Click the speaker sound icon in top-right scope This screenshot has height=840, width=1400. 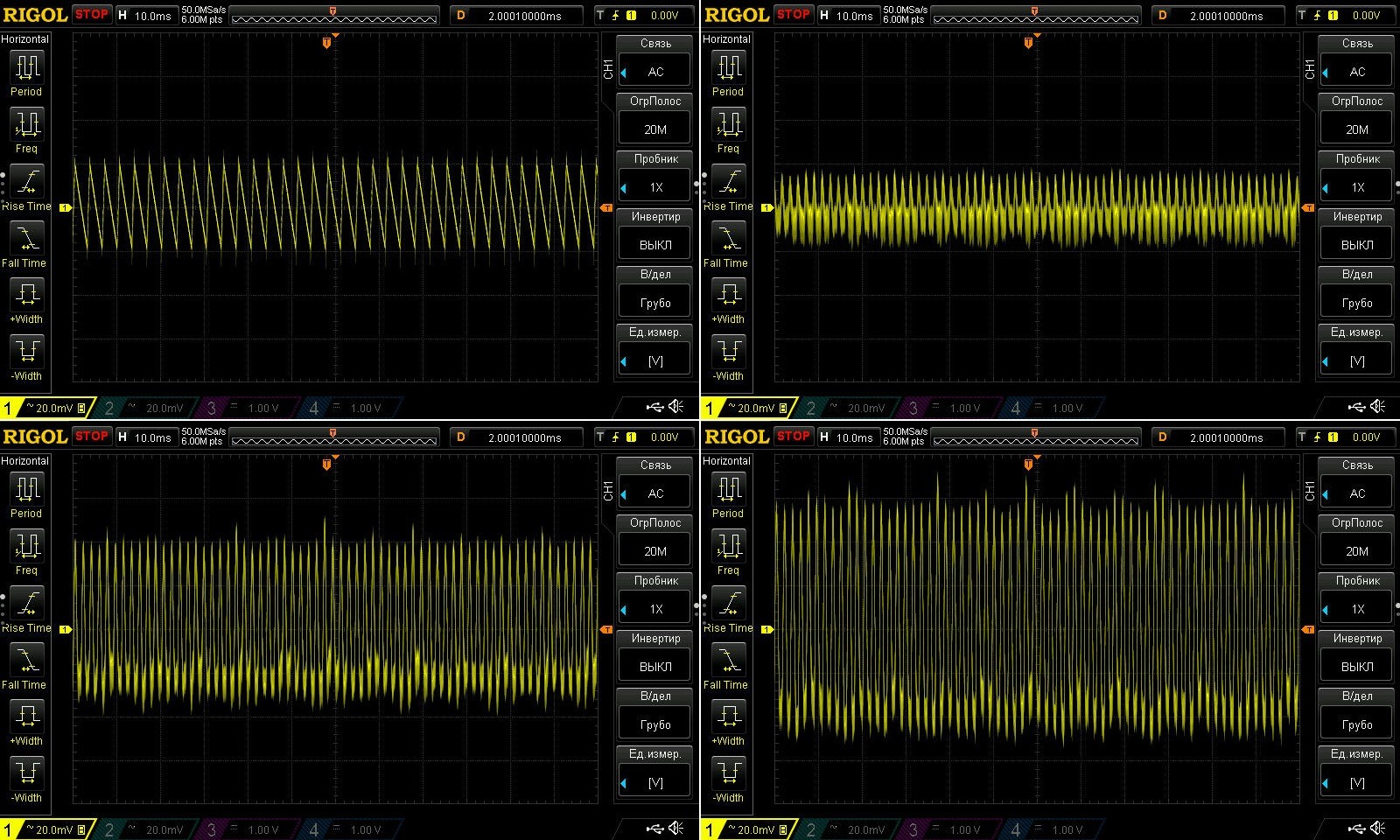click(x=1378, y=407)
